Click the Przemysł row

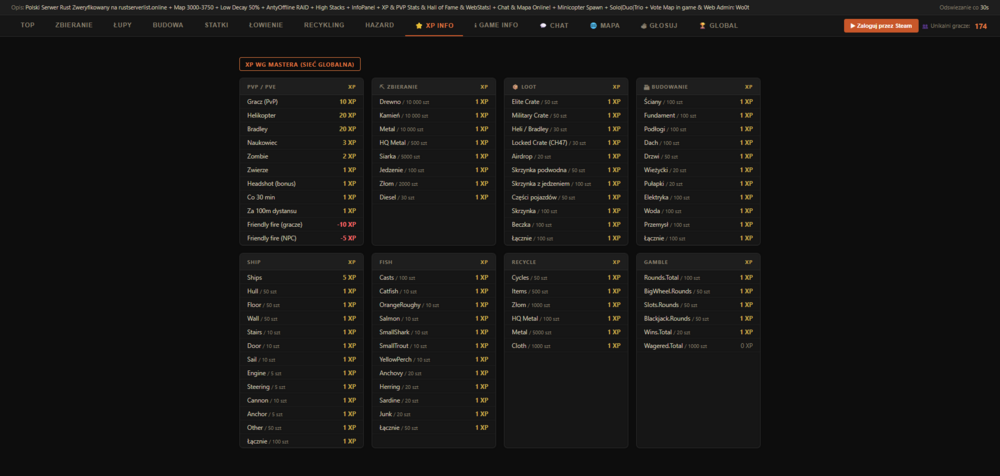pyautogui.click(x=698, y=225)
